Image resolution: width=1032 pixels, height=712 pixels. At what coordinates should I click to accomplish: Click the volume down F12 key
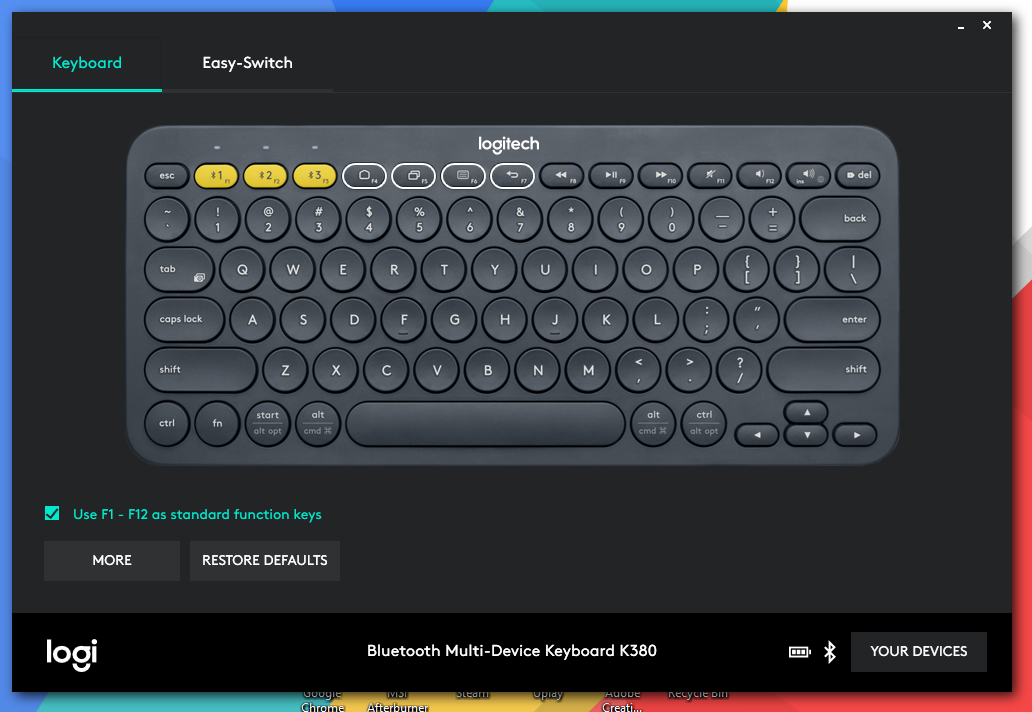pos(760,175)
